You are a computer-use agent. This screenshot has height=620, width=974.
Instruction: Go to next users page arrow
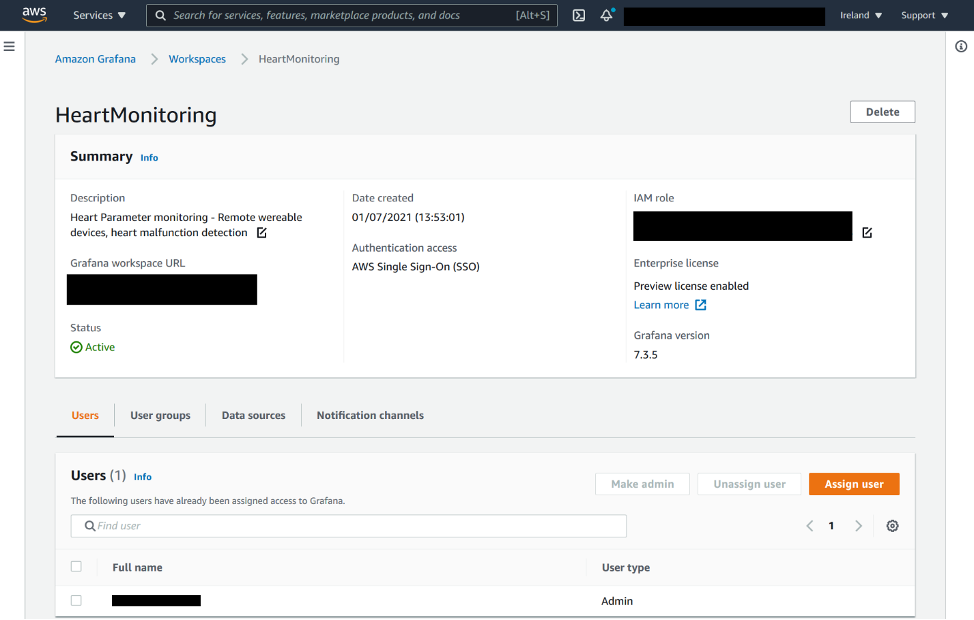[858, 526]
